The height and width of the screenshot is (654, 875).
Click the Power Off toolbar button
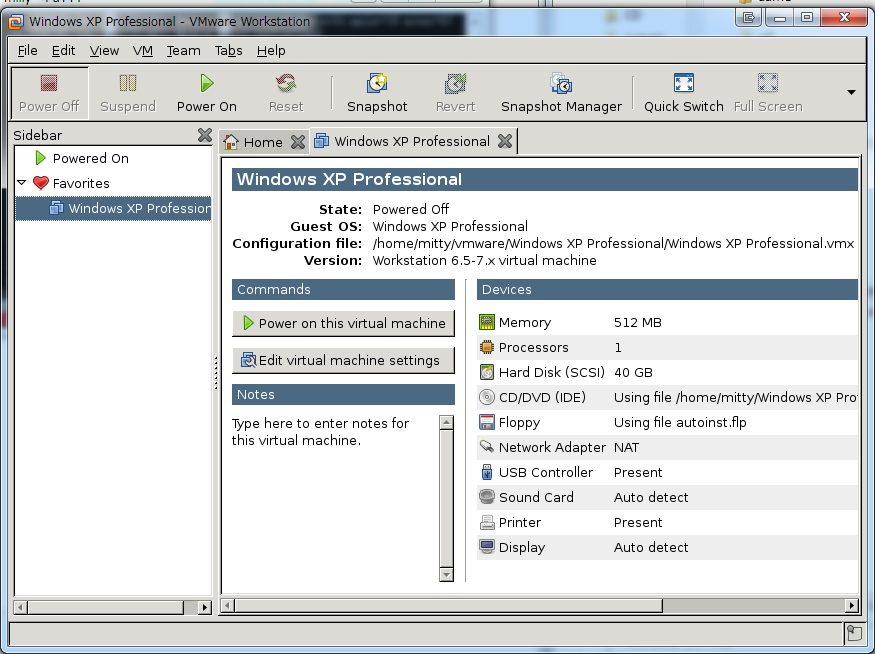click(x=49, y=93)
